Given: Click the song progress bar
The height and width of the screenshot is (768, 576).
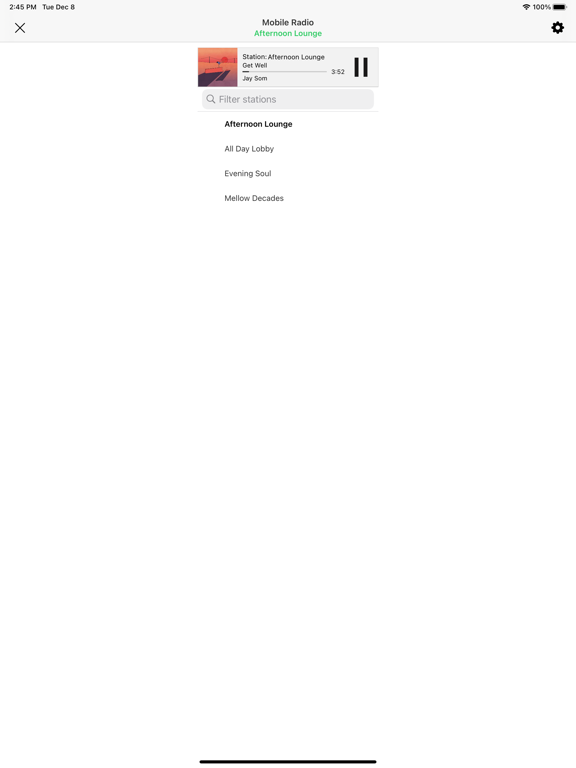Looking at the screenshot, I should click(x=285, y=72).
